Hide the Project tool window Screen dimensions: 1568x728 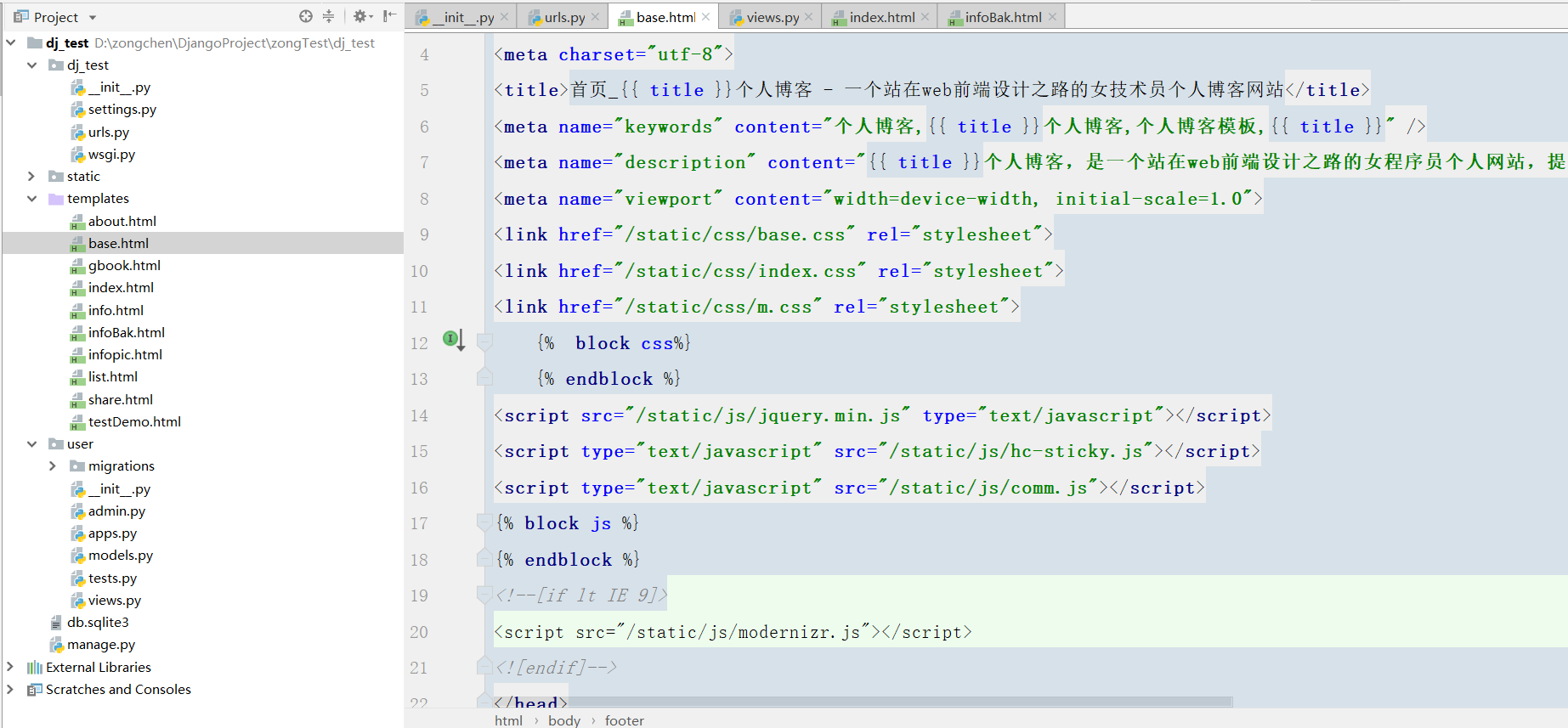point(389,16)
